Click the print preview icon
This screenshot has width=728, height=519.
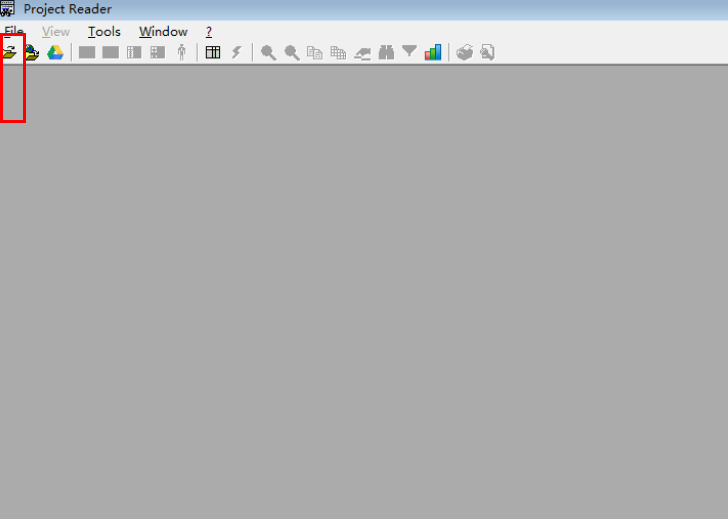[x=487, y=52]
